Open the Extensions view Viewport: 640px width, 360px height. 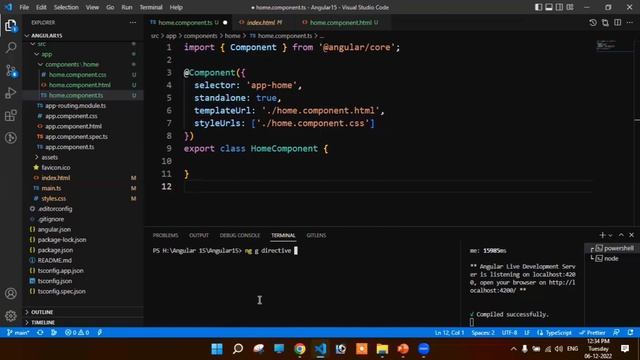11,116
